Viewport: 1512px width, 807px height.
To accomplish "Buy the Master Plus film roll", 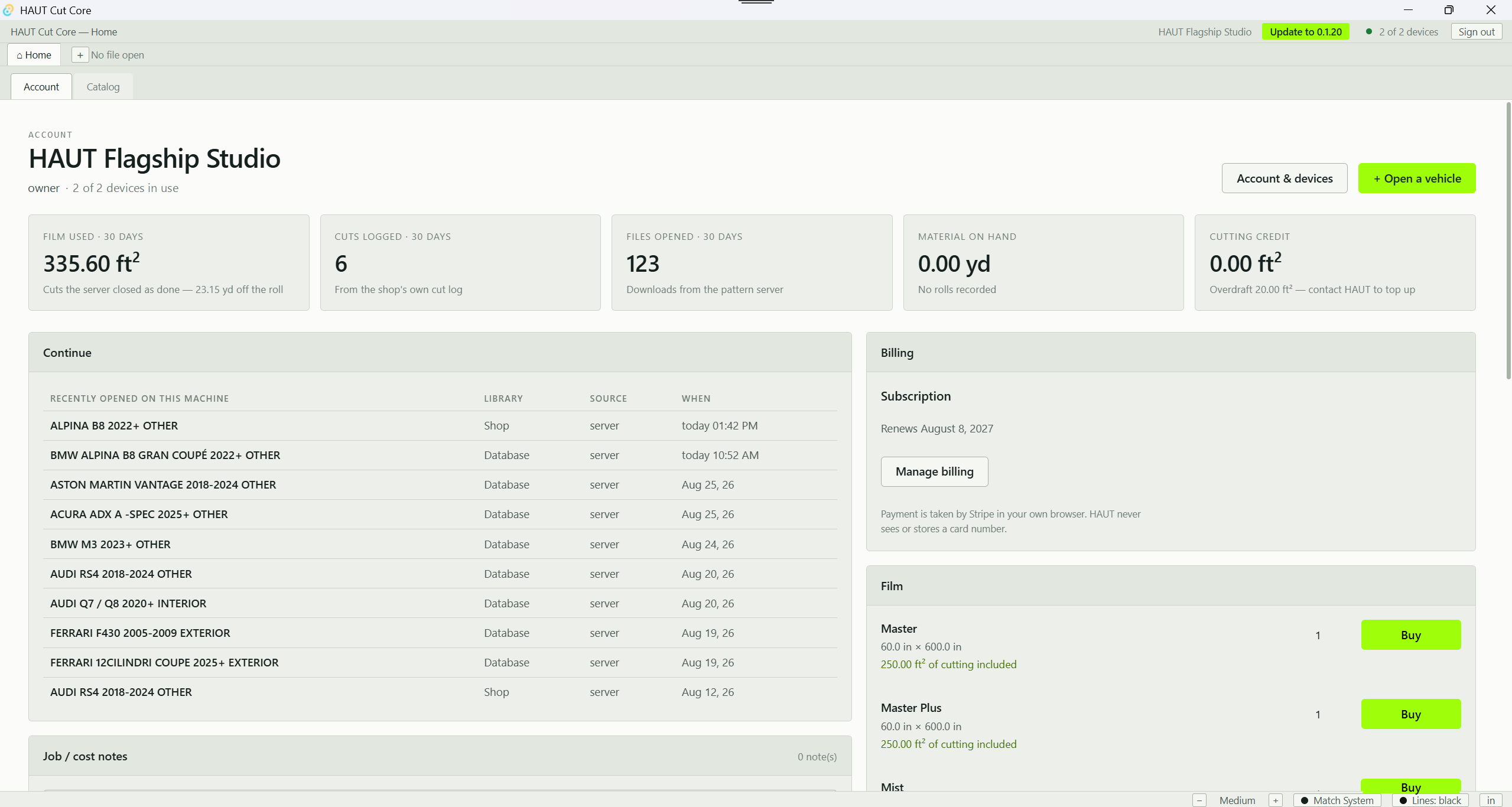I will [x=1411, y=714].
